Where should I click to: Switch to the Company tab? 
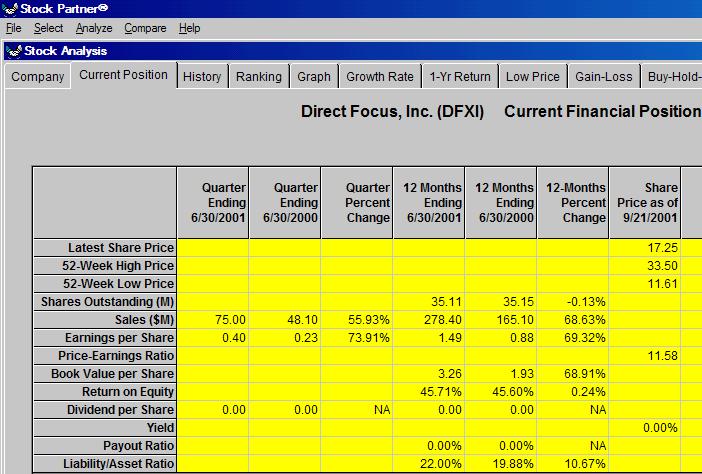coord(38,77)
